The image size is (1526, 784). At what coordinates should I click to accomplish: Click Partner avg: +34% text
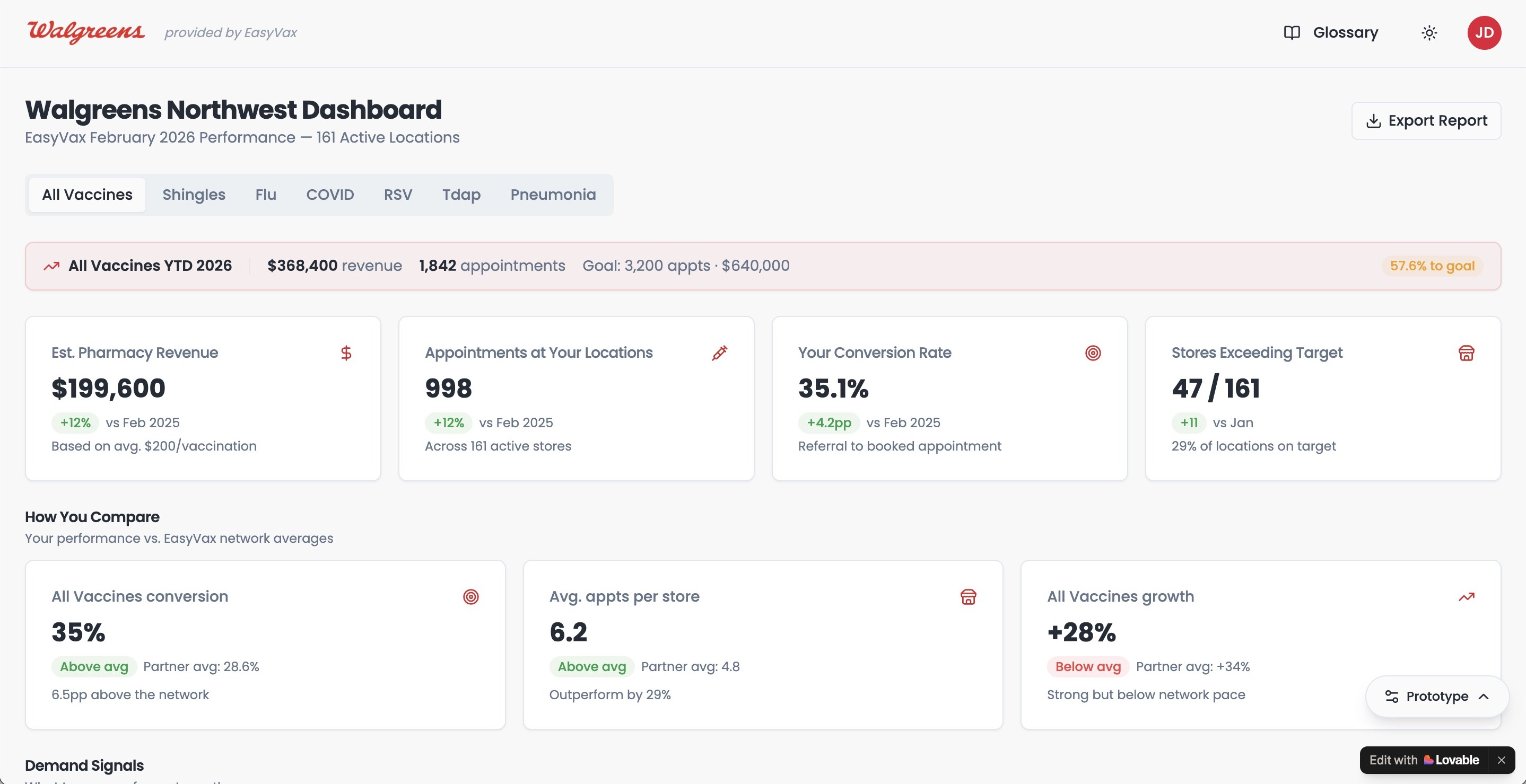(1193, 667)
